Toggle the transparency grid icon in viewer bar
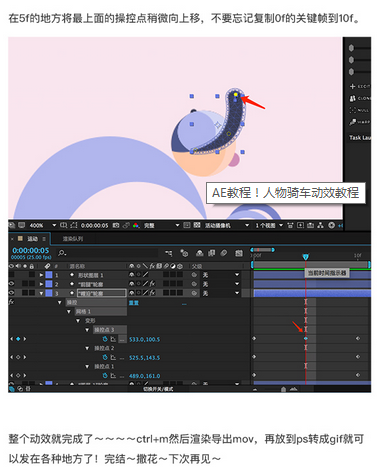Viewport: 386px width, 467px height. pyautogui.click(x=197, y=225)
